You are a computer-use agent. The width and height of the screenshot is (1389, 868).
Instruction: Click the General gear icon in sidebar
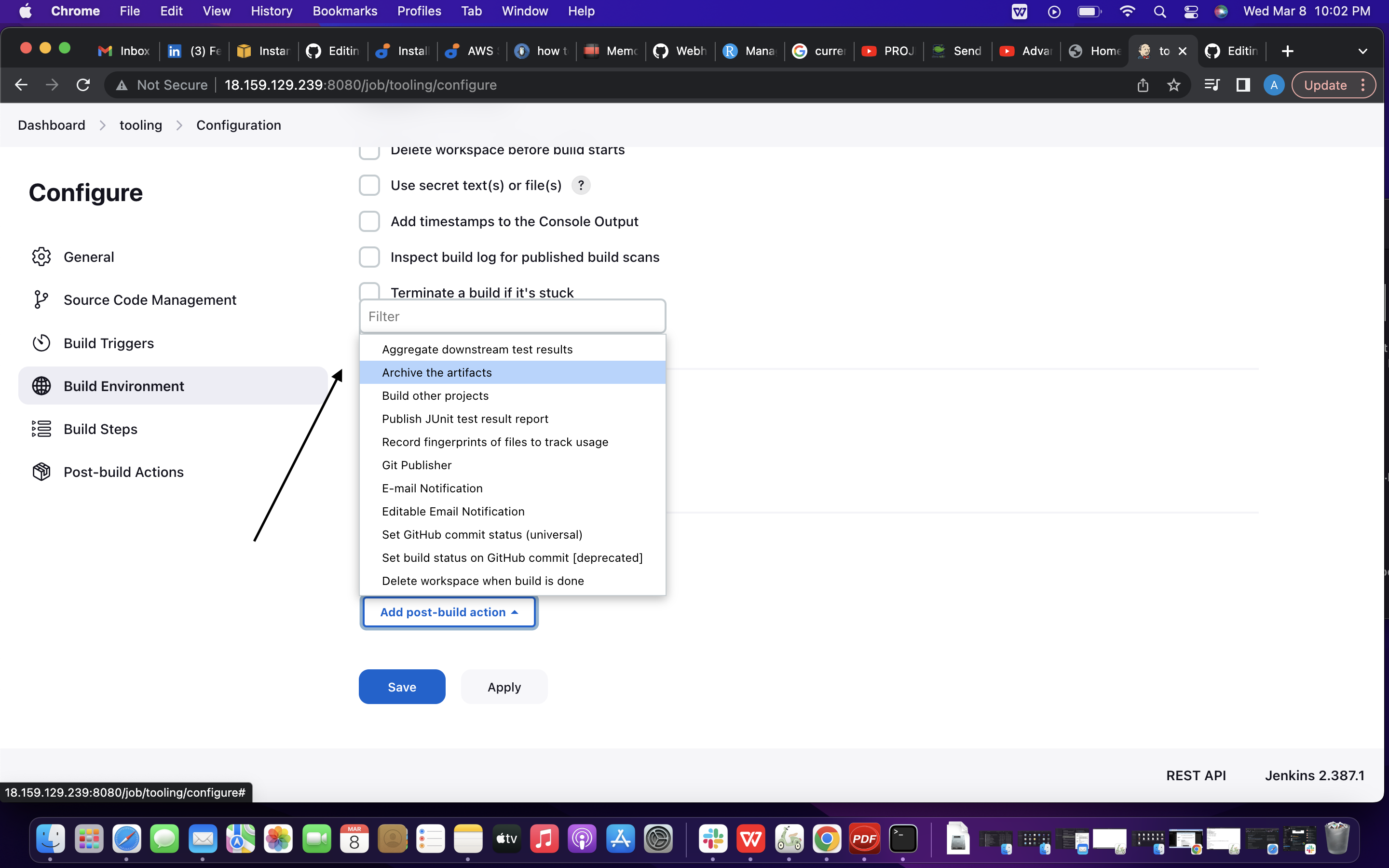tap(41, 257)
